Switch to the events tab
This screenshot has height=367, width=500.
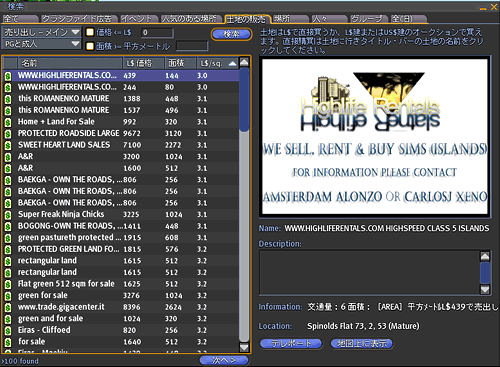tap(138, 19)
